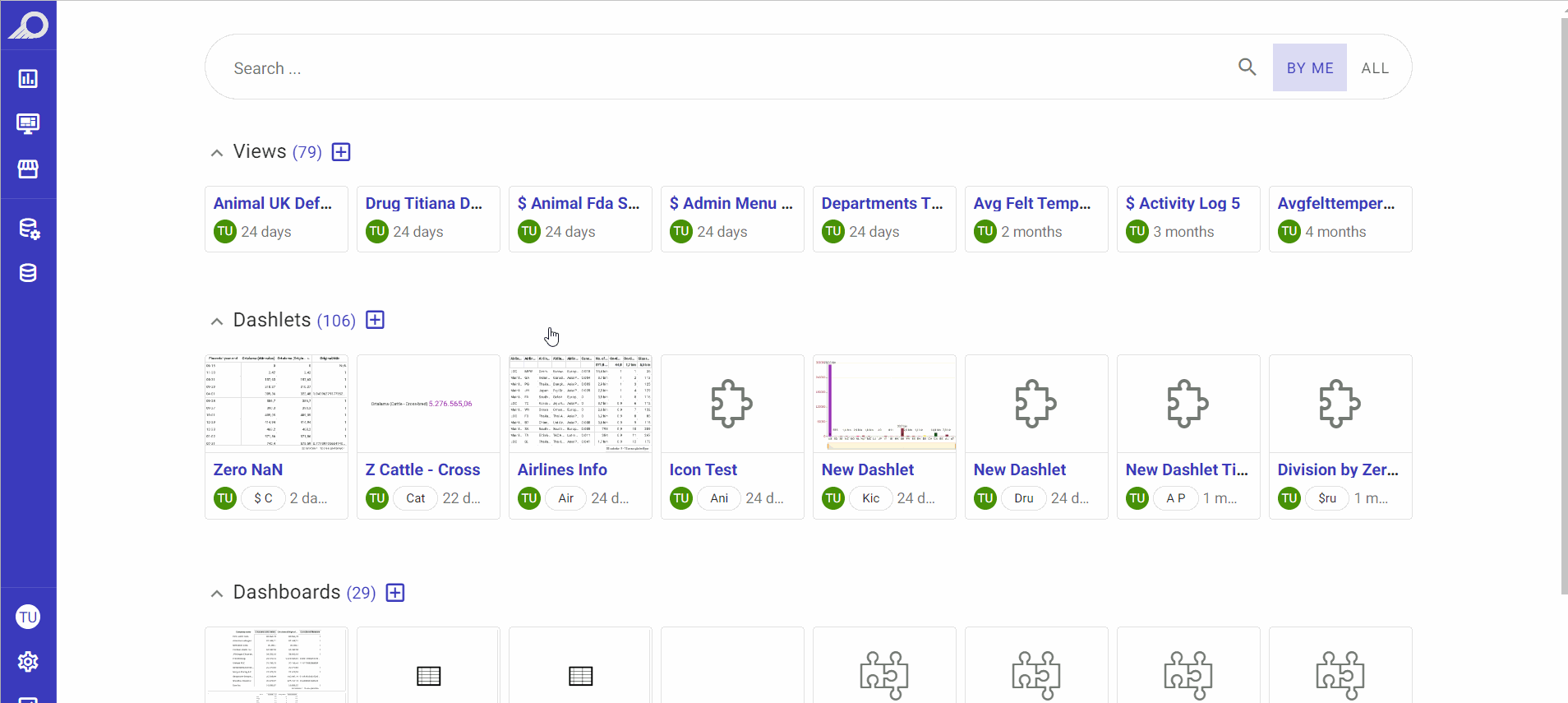Click the Air tag on Airlines Info
1568x703 pixels.
(x=566, y=498)
